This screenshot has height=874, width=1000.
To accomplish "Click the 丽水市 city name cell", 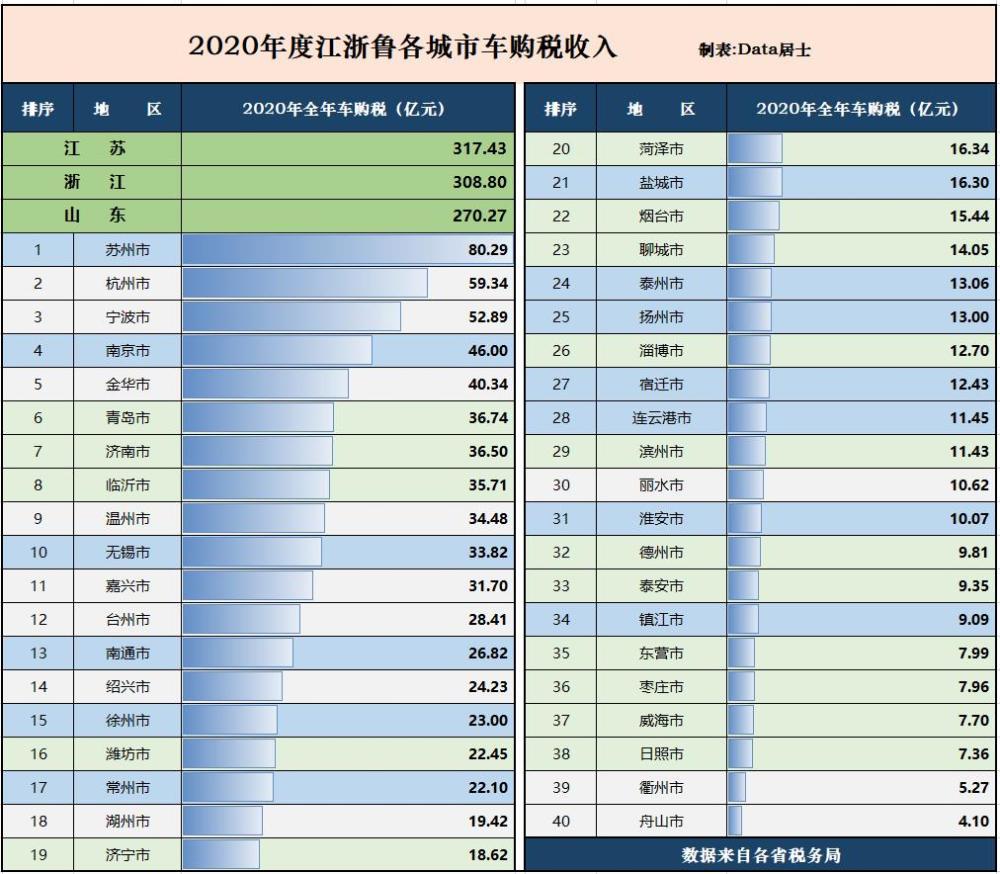I will (661, 485).
